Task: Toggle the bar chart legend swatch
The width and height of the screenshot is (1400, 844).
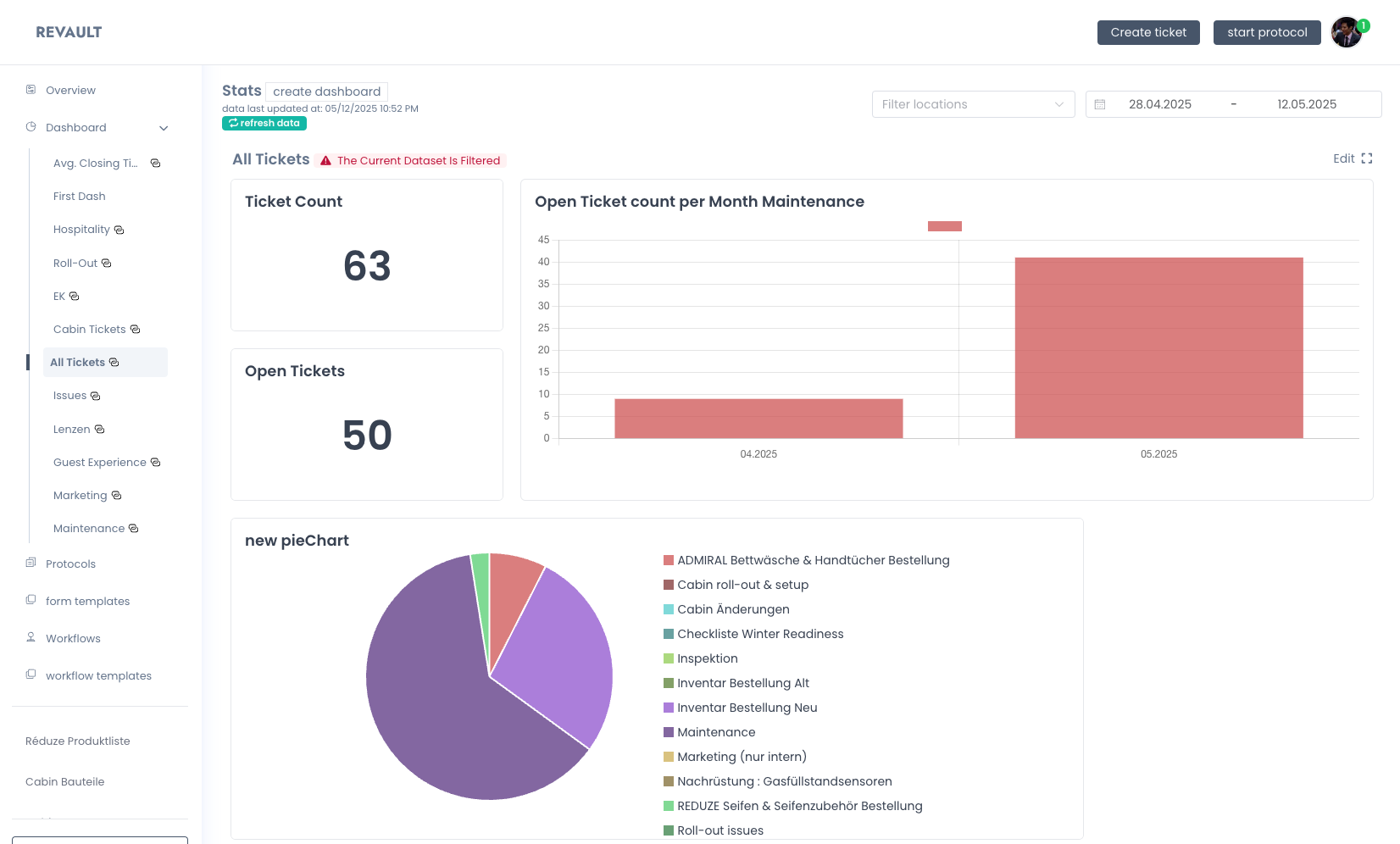Action: pos(945,226)
